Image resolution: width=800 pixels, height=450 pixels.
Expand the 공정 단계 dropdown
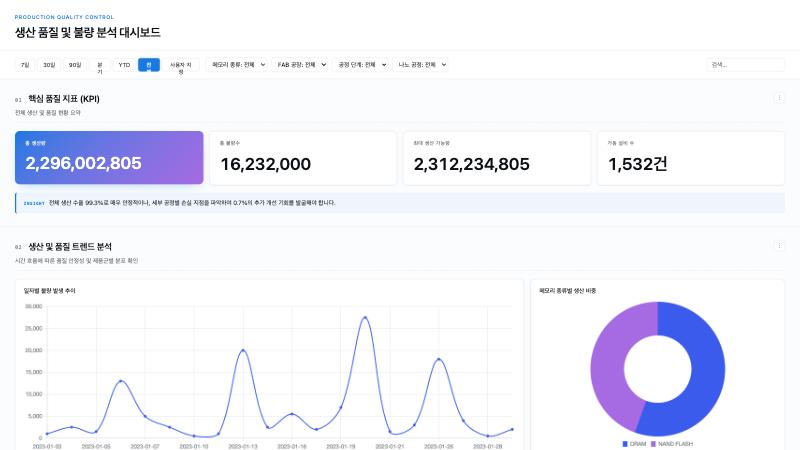click(x=360, y=65)
